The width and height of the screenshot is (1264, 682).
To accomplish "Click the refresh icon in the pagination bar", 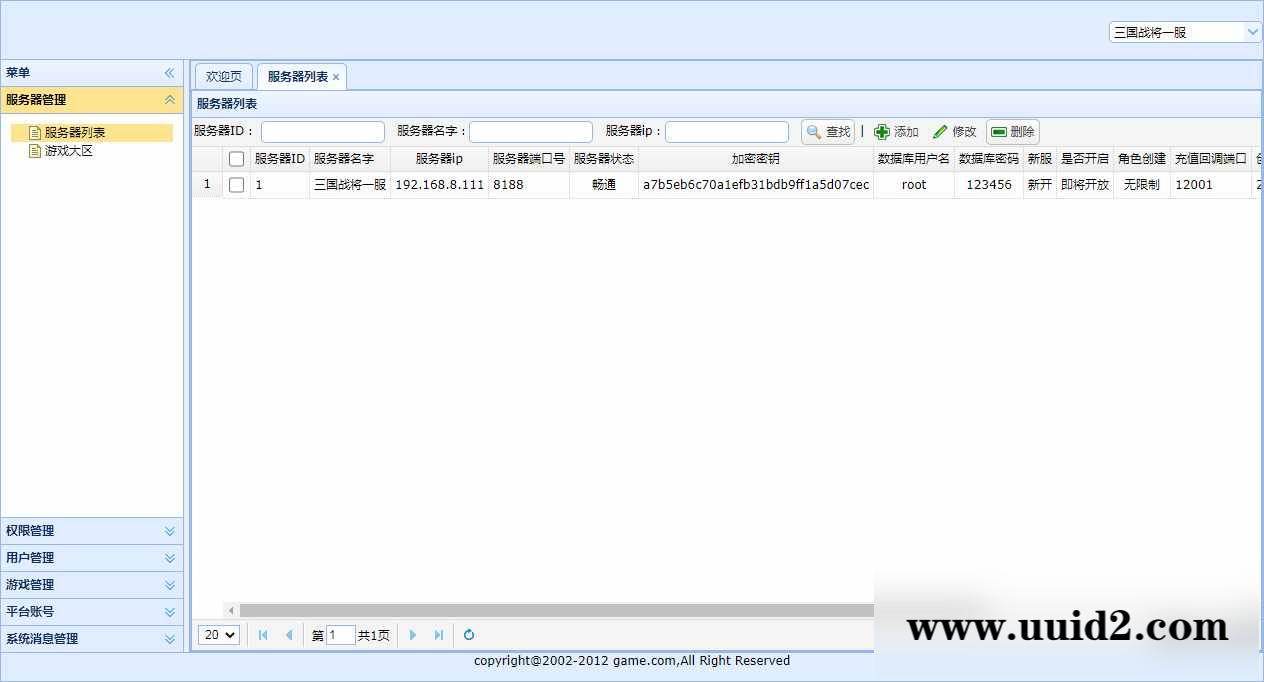I will (468, 635).
